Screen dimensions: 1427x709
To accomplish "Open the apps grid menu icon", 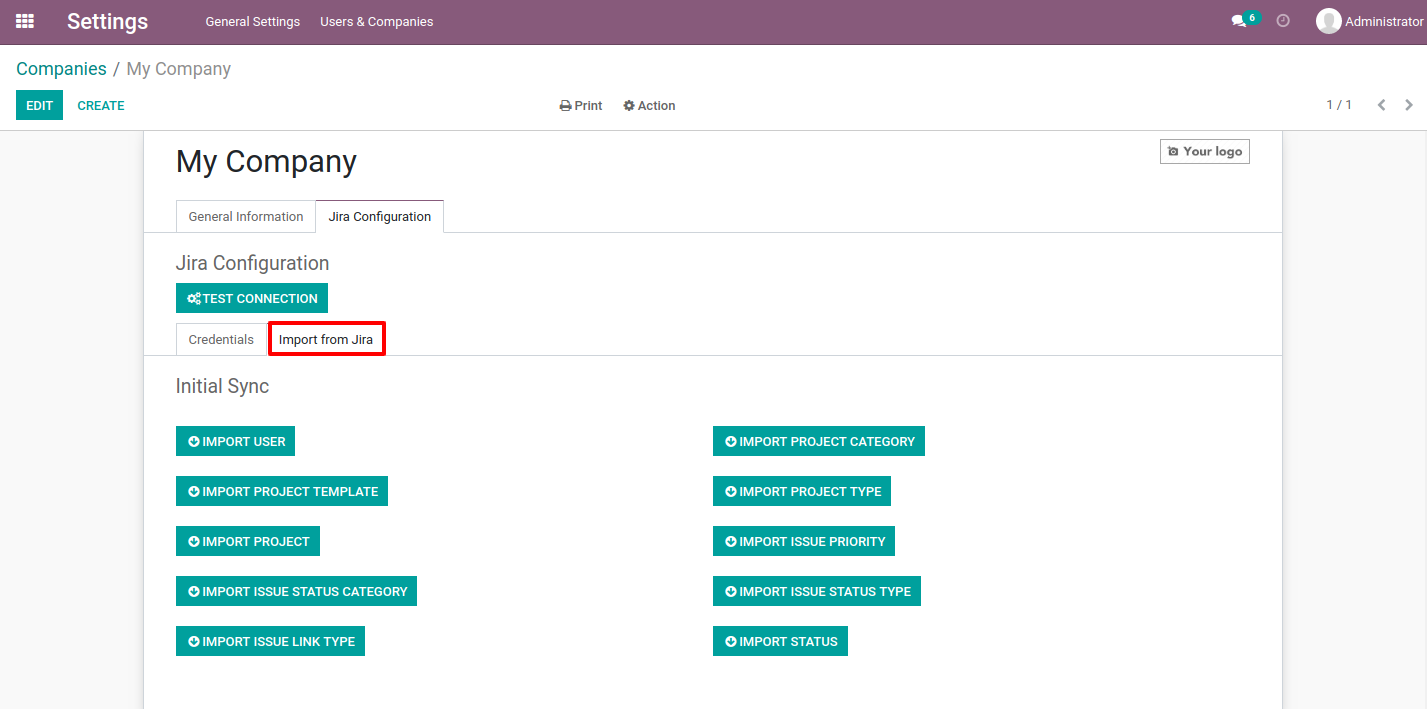I will click(25, 21).
